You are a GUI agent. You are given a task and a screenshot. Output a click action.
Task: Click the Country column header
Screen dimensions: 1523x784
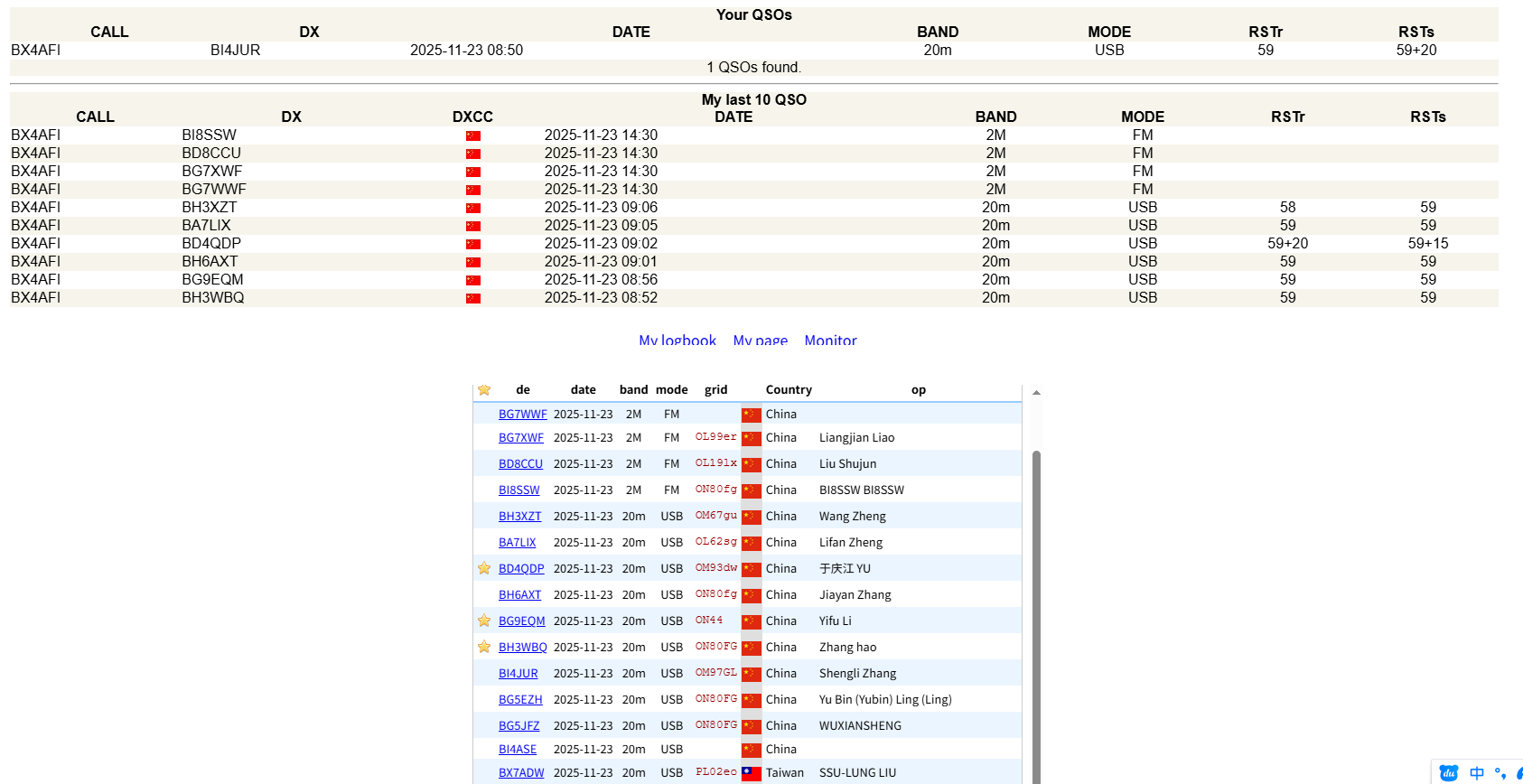pos(789,390)
